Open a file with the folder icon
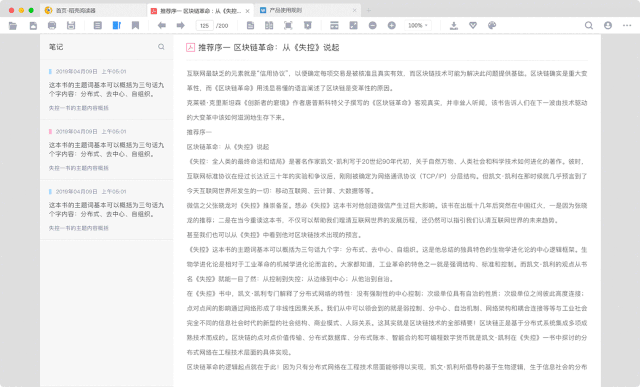 click(13, 26)
